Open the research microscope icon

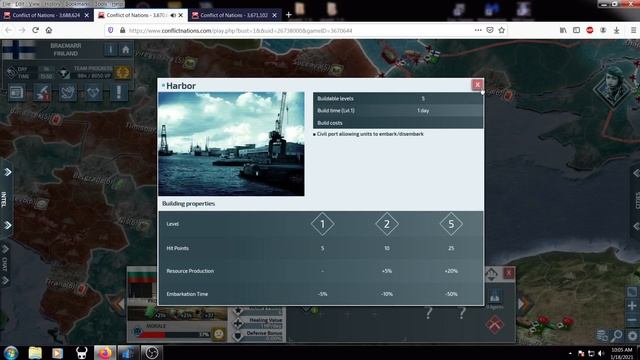[x=42, y=93]
